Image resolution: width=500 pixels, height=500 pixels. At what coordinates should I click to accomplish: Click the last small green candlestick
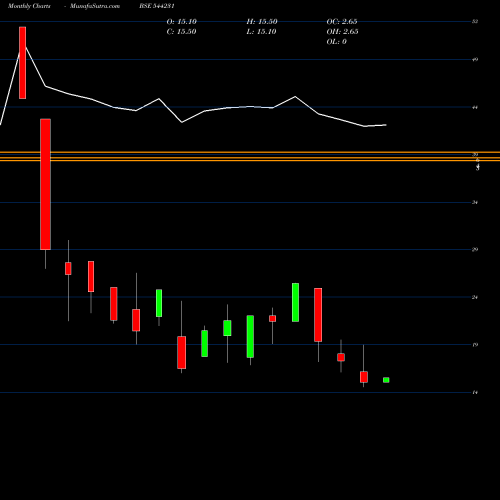[386, 380]
